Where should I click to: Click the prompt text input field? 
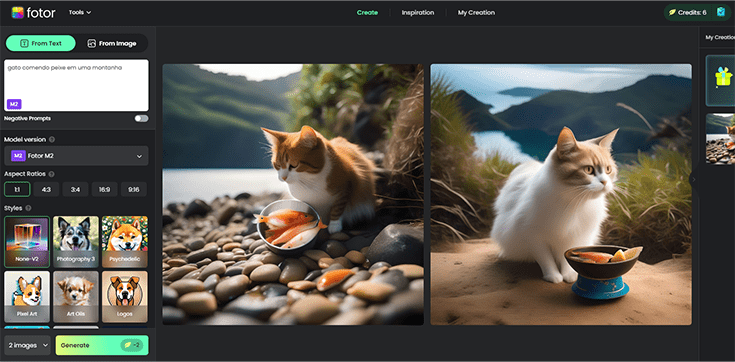click(76, 85)
